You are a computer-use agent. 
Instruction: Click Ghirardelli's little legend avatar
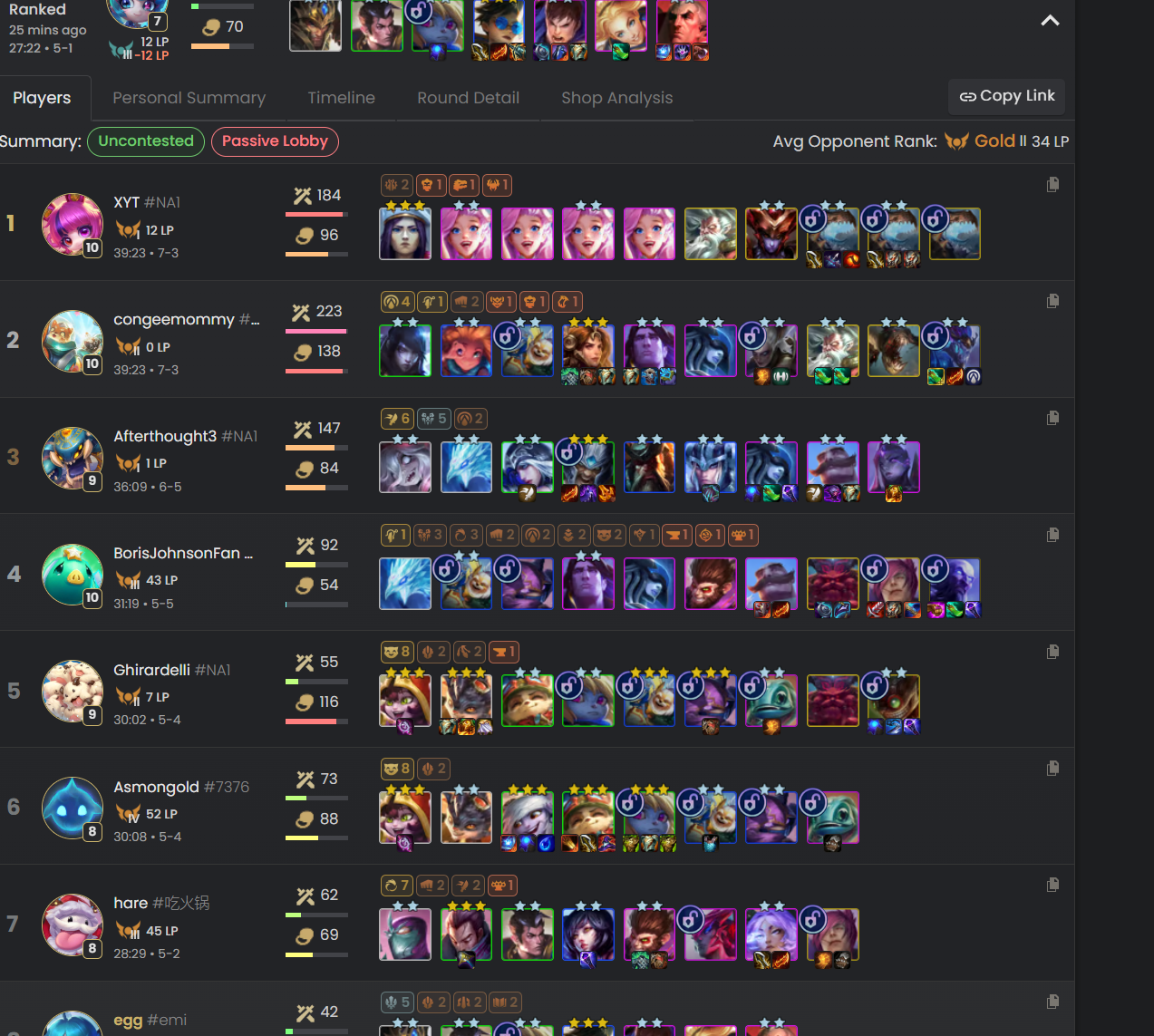coord(73,692)
